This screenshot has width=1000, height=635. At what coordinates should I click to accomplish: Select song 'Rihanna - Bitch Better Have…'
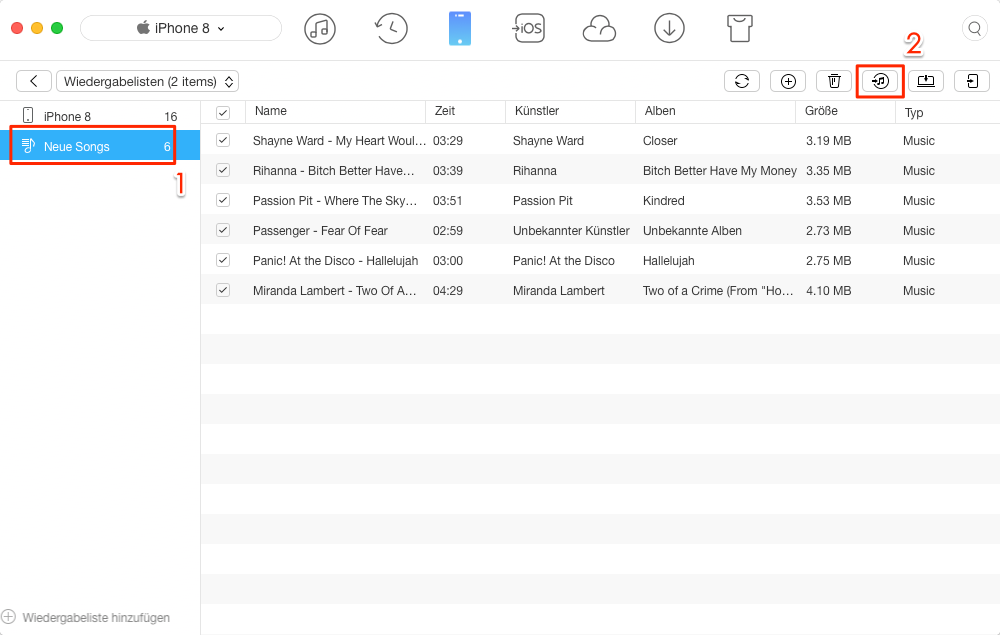[x=334, y=171]
